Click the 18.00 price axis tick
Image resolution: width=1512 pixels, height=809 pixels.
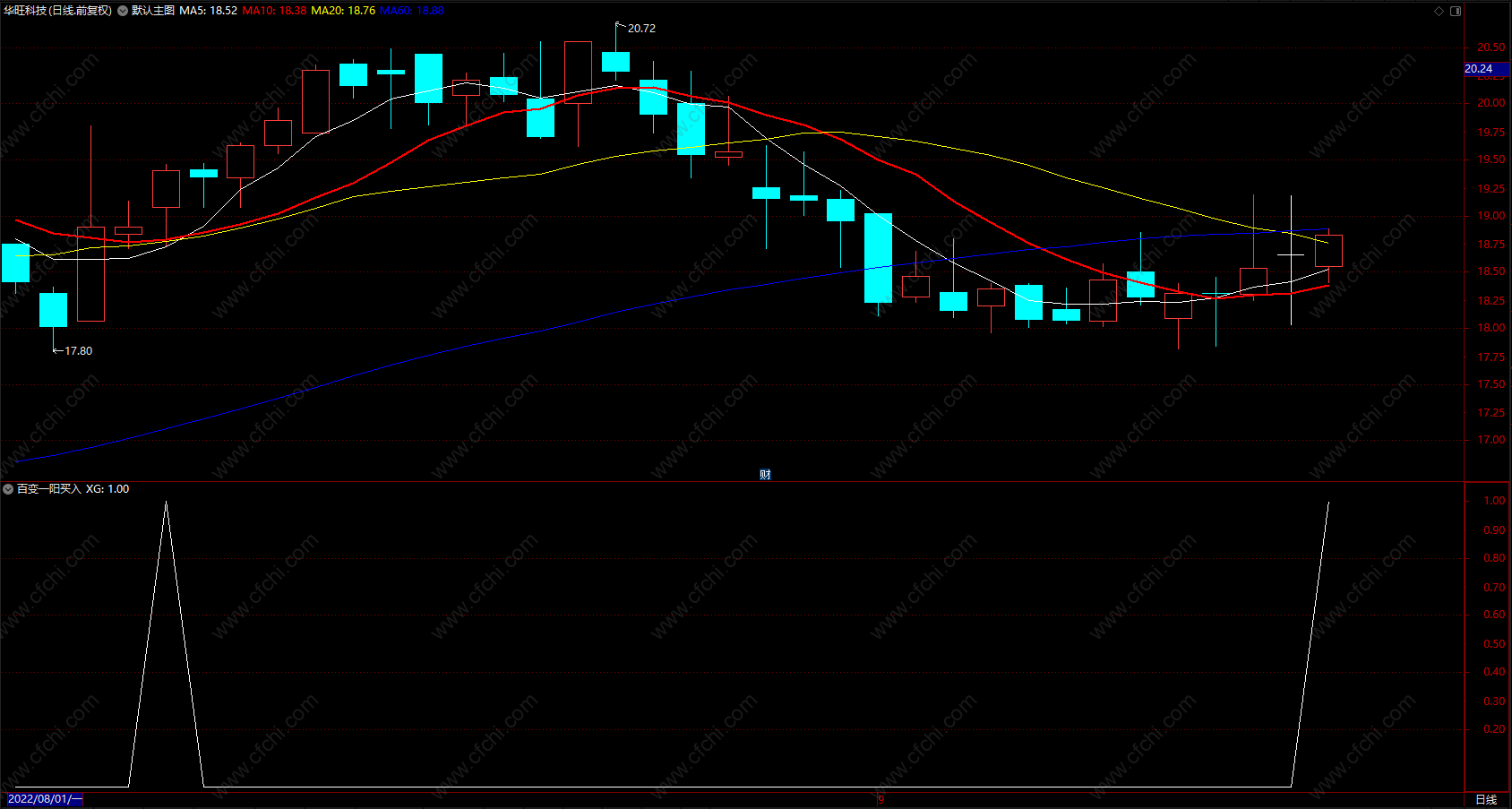point(1491,328)
